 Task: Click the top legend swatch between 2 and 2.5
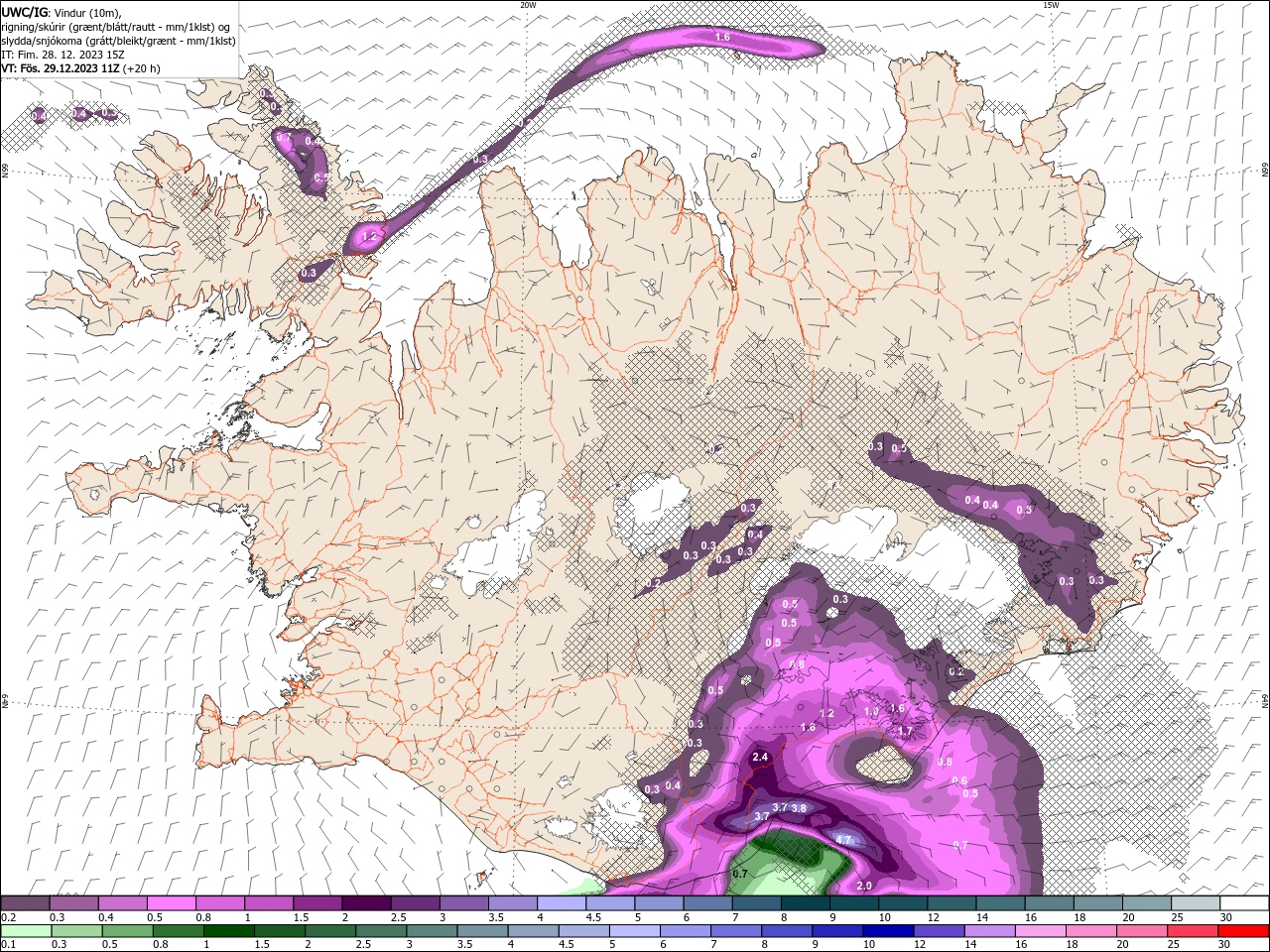pos(366,903)
